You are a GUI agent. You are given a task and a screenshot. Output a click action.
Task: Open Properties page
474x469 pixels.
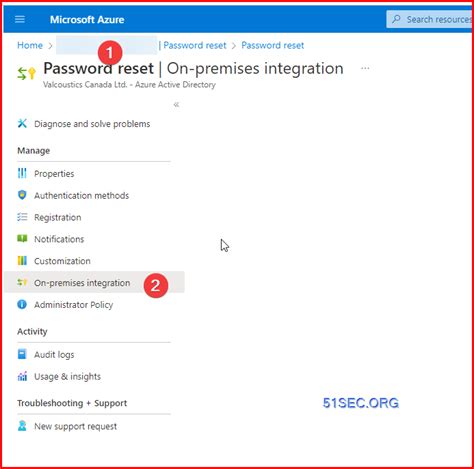[x=54, y=174]
